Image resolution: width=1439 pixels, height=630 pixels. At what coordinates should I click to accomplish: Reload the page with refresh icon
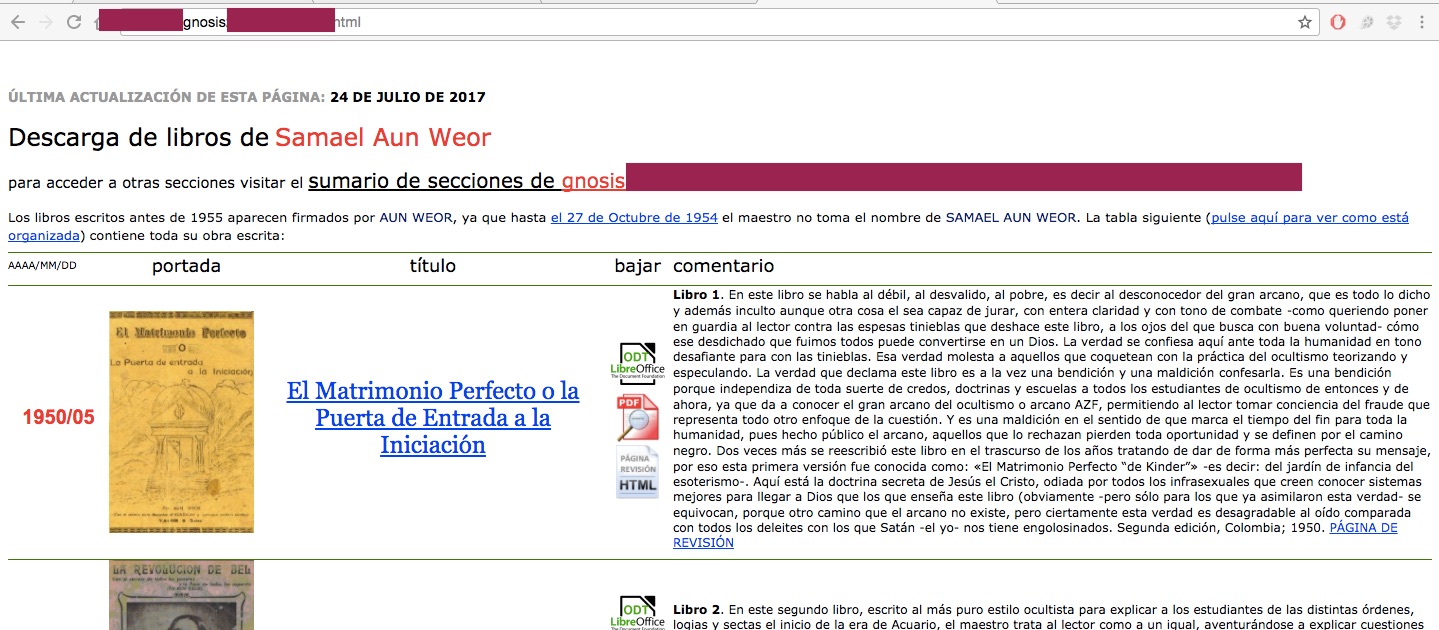click(x=74, y=22)
